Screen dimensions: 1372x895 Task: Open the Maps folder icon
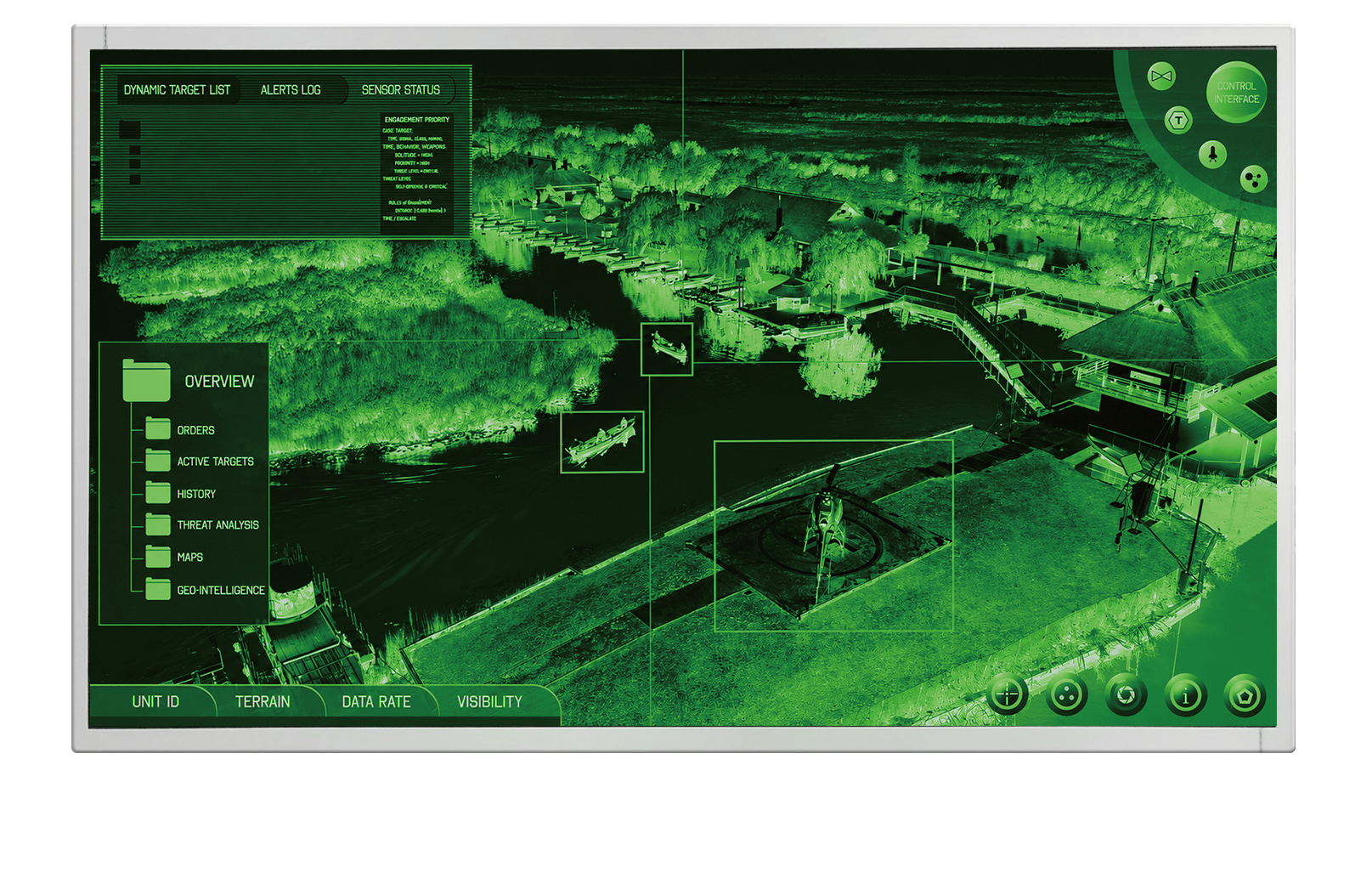click(x=157, y=556)
